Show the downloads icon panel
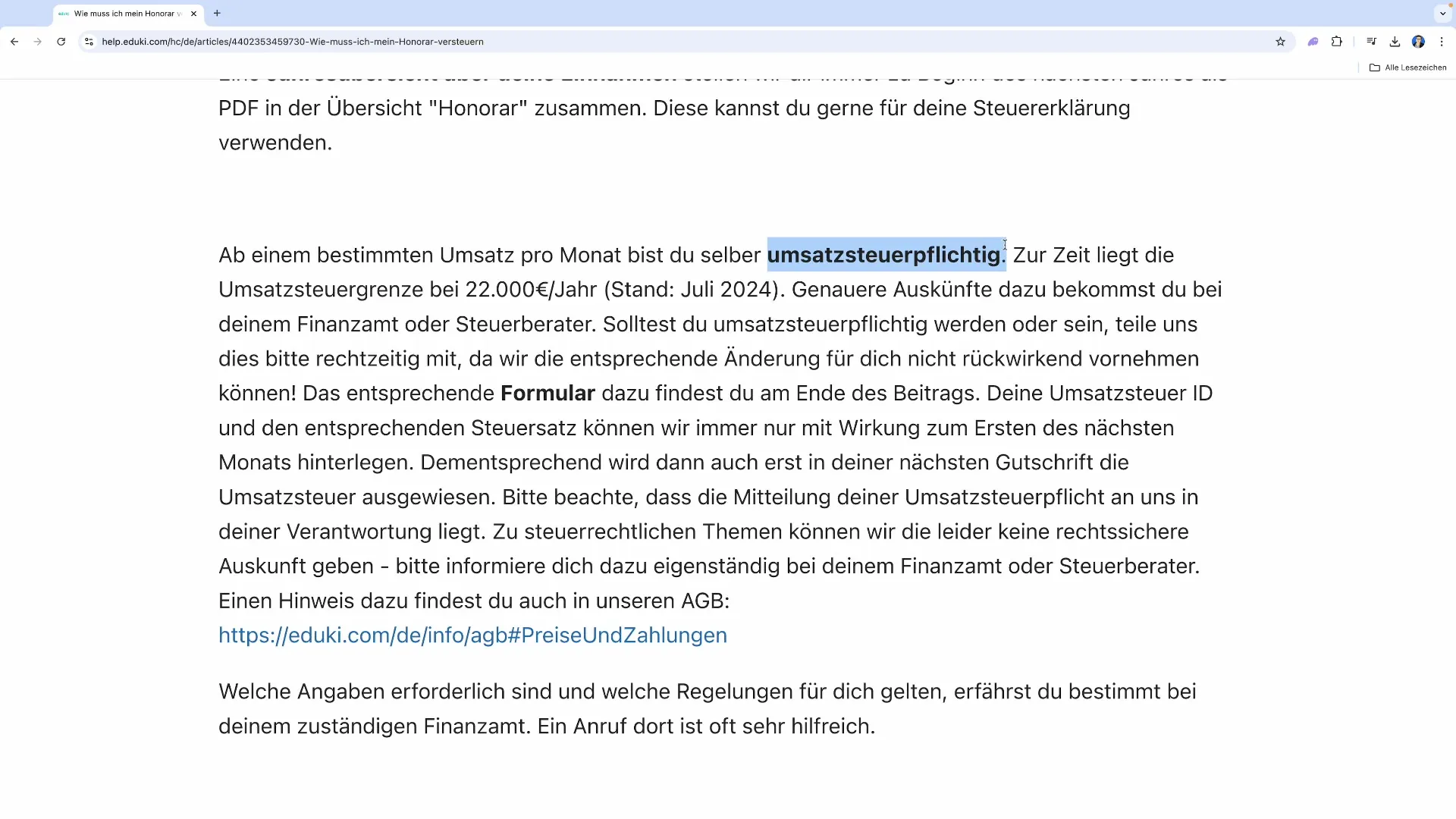Viewport: 1456px width, 819px height. click(x=1395, y=42)
